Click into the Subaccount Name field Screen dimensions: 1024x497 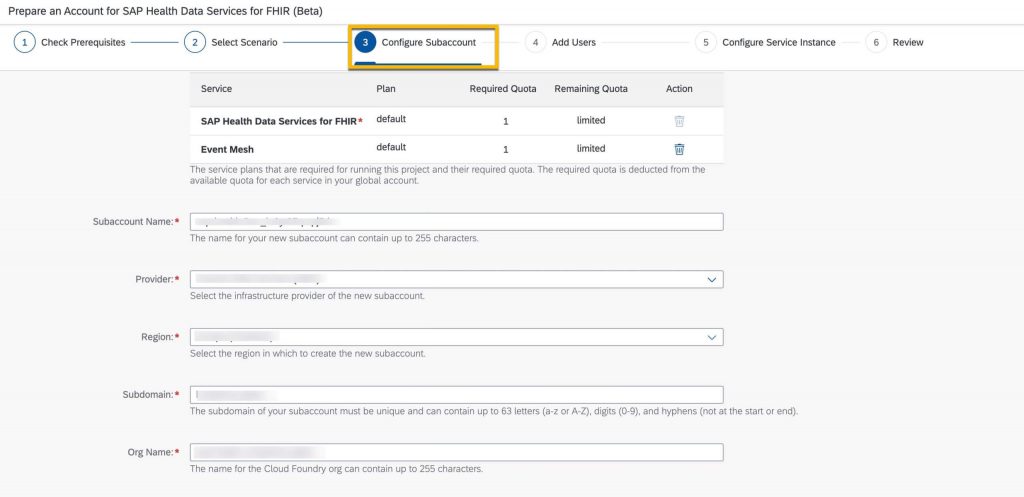pos(456,221)
